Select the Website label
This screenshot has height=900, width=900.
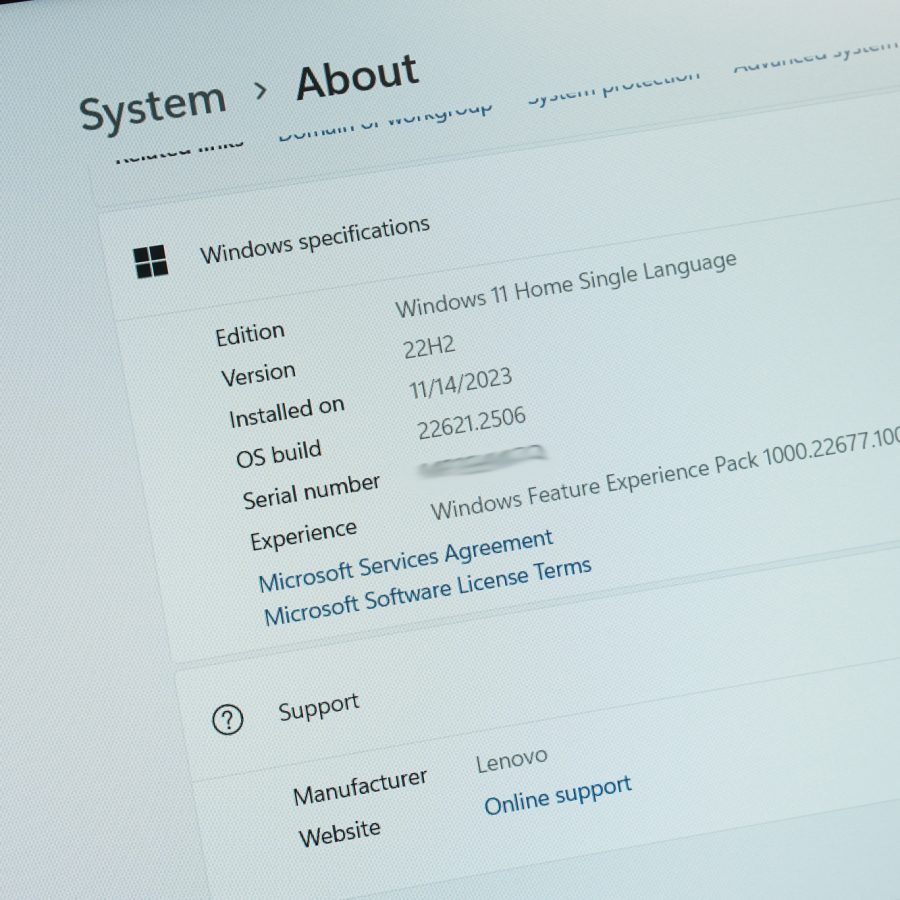coord(340,833)
